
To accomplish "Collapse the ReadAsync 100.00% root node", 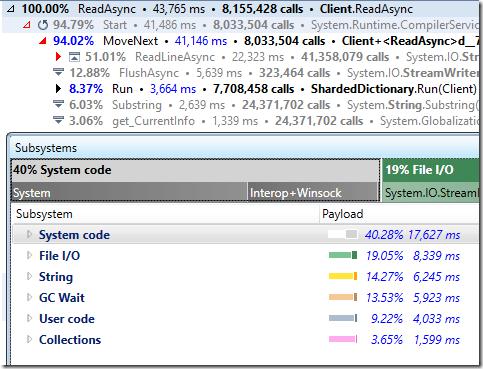I will point(11,9).
